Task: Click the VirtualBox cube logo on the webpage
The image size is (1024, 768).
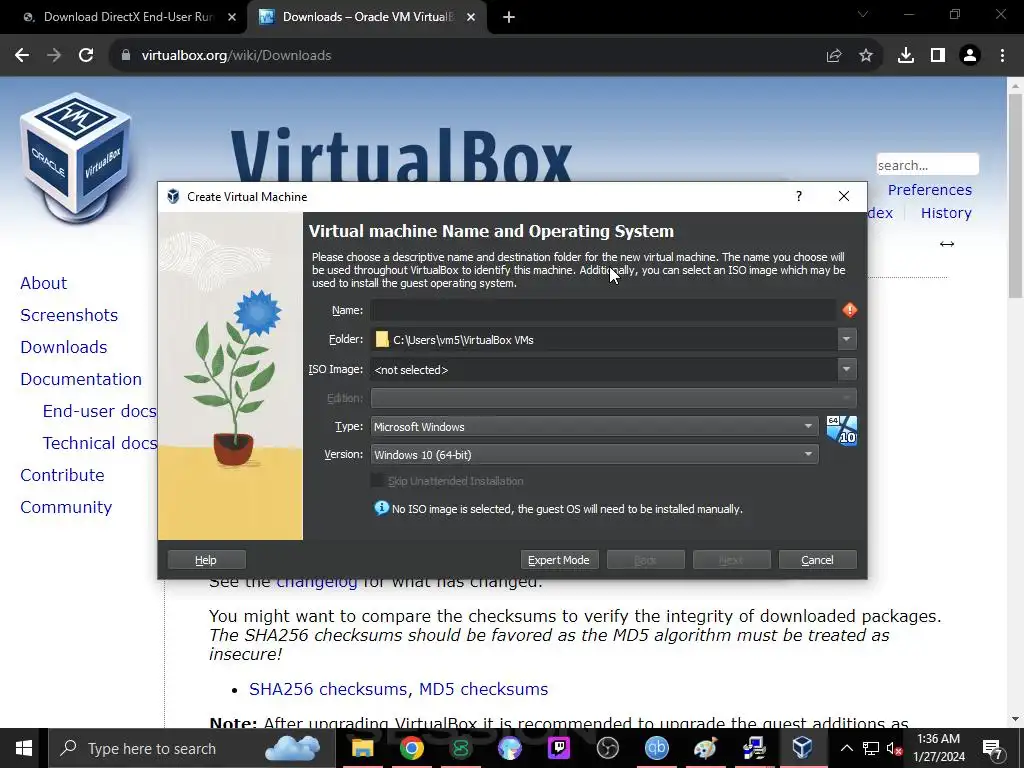Action: coord(75,157)
